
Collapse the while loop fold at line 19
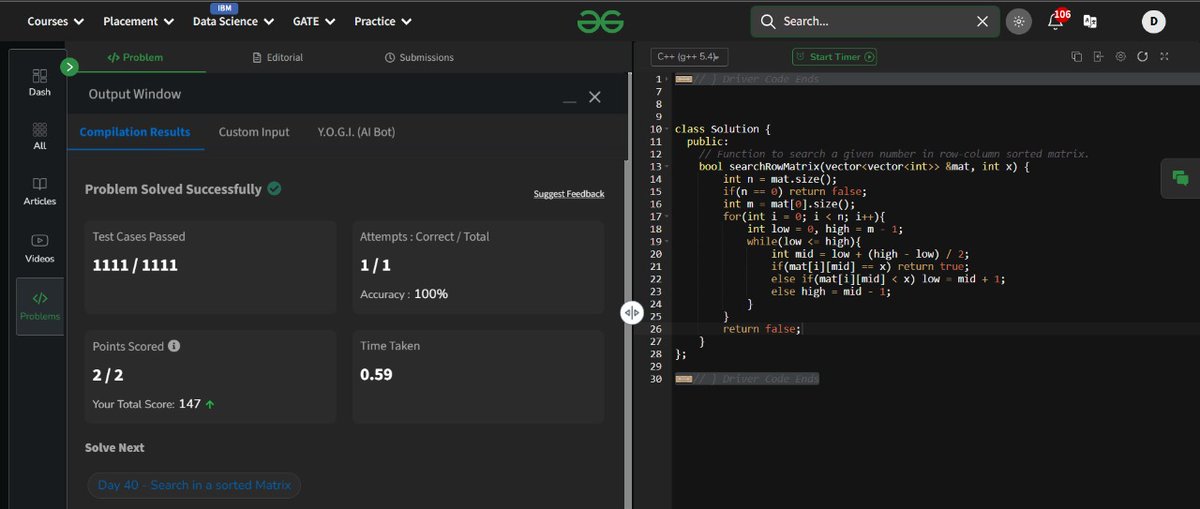(x=666, y=242)
